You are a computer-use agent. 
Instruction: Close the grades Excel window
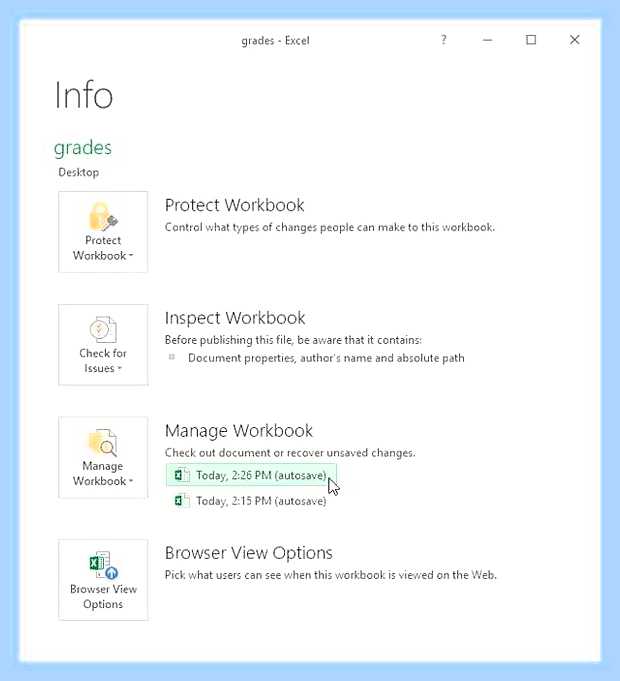(574, 40)
